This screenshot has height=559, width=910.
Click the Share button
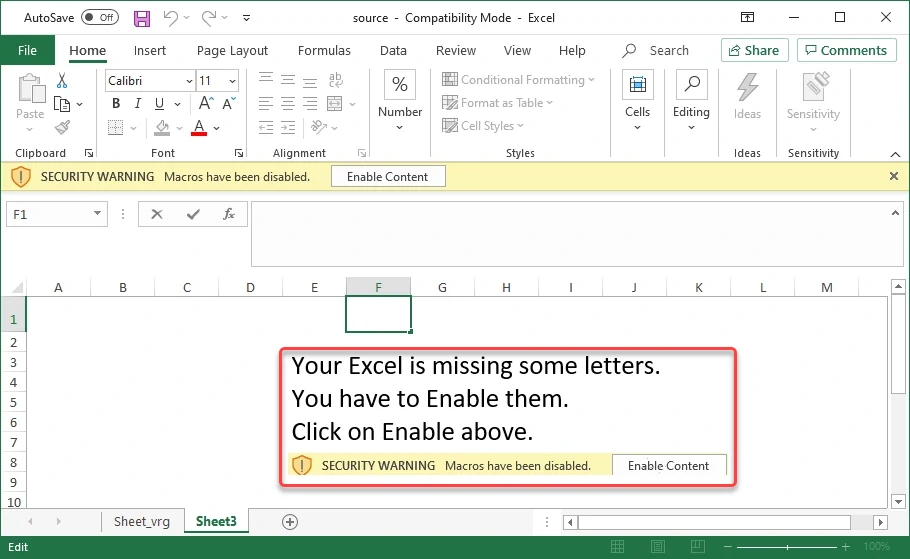(754, 51)
